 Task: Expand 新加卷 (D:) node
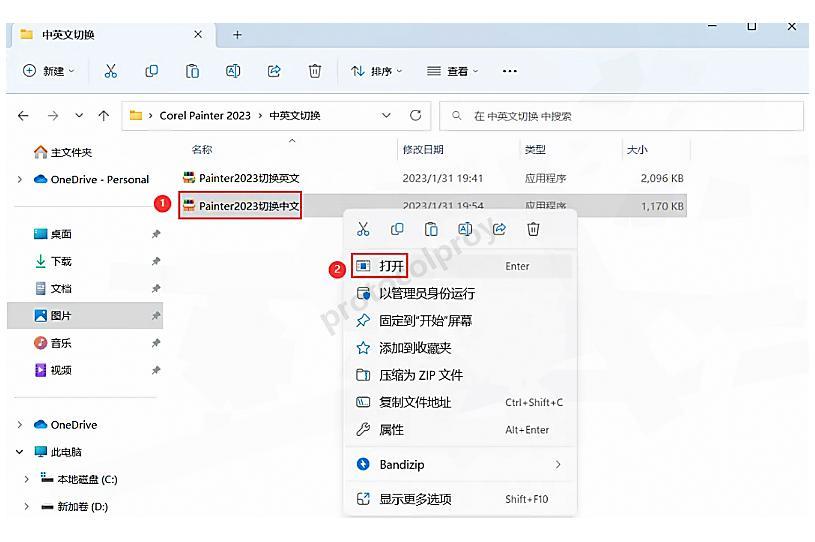[27, 506]
